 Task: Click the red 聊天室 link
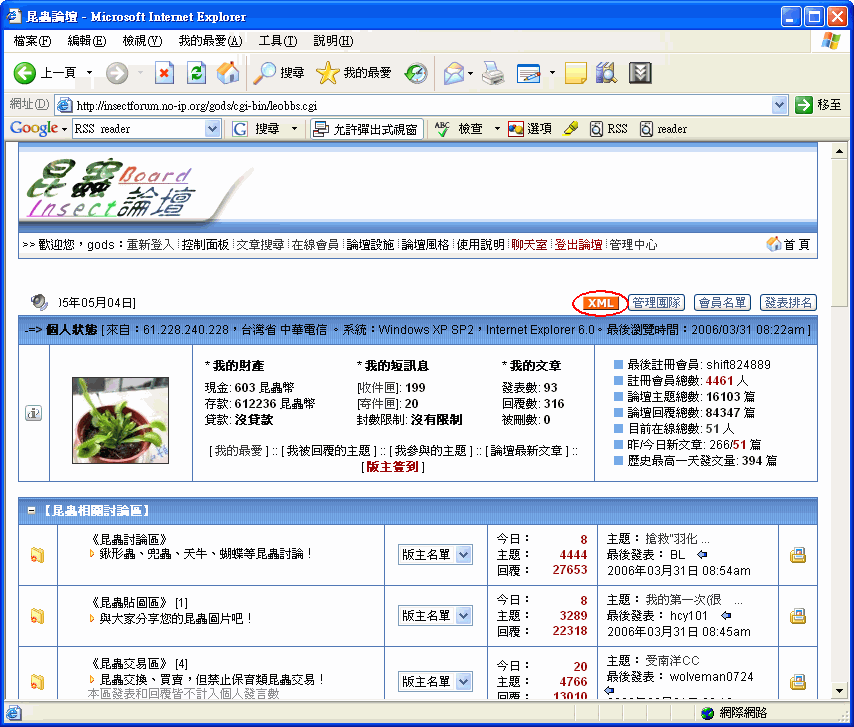pos(529,245)
